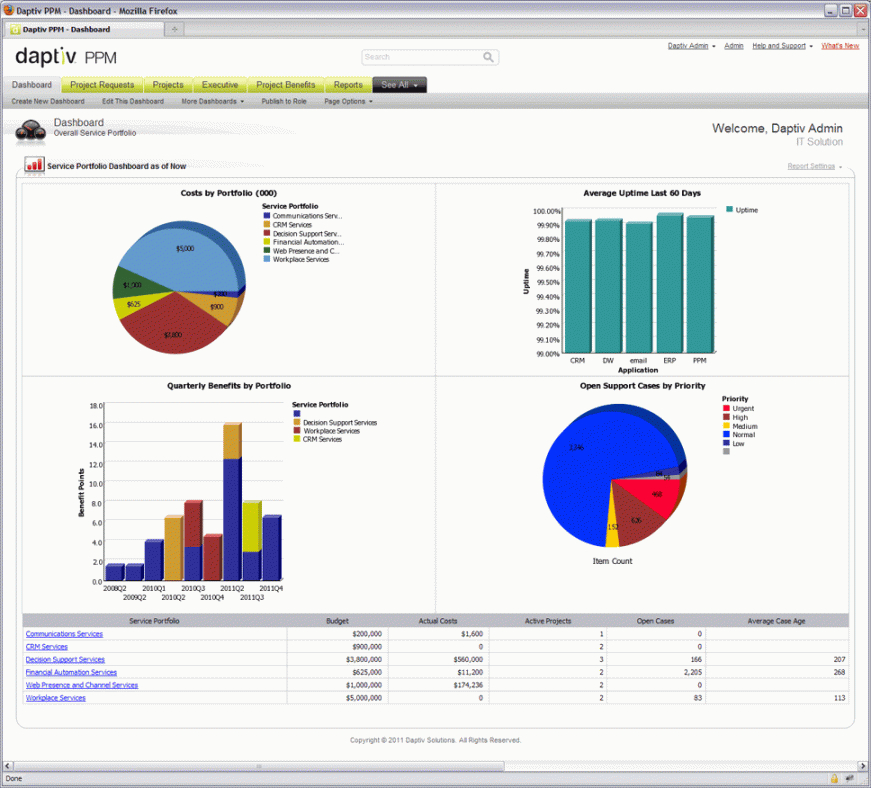
Task: Open the More Dashboards dropdown
Action: [x=212, y=101]
